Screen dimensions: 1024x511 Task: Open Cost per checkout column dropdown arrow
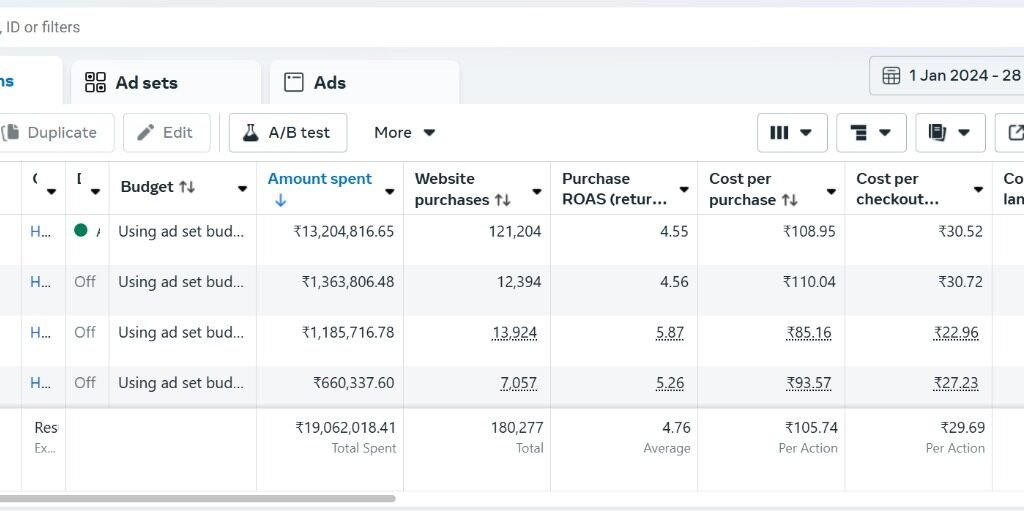(x=978, y=190)
